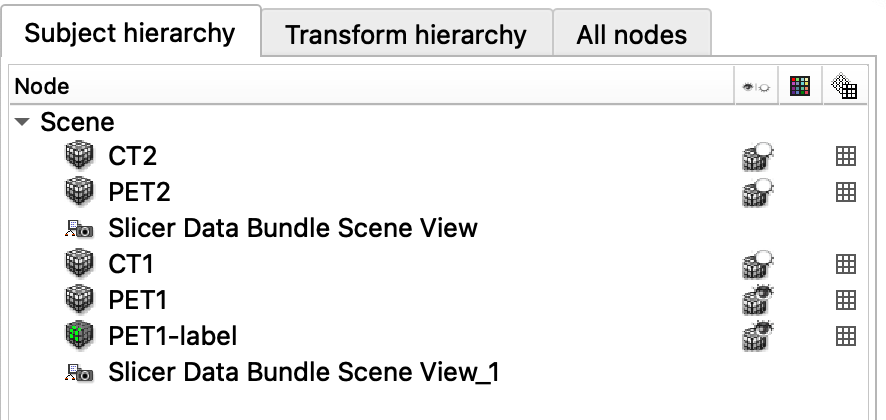Open the All nodes tab

(x=632, y=33)
